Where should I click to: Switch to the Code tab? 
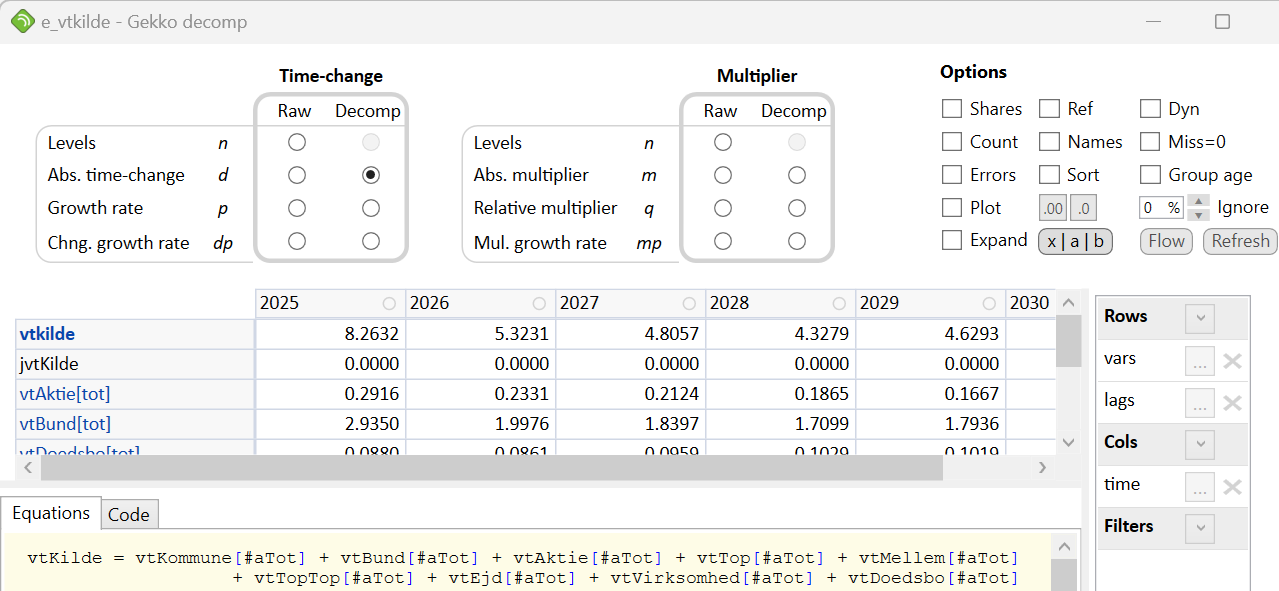coord(129,515)
